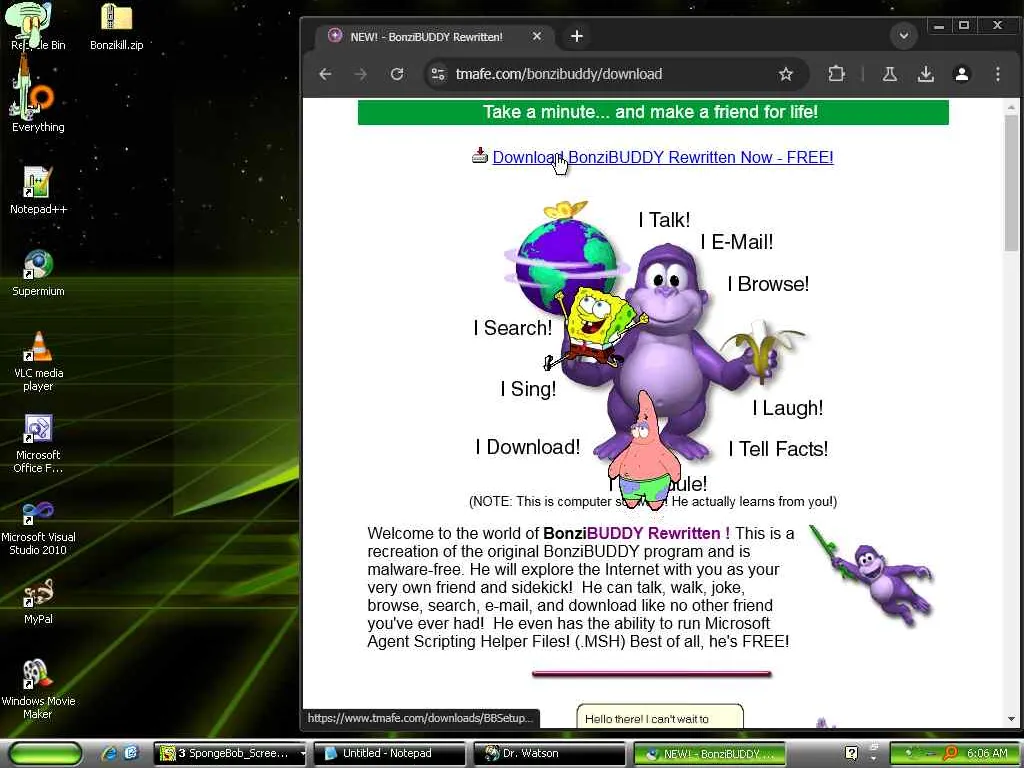The height and width of the screenshot is (768, 1024).
Task: Click NEW! - BonziBUDDY taskbar button
Action: click(709, 753)
